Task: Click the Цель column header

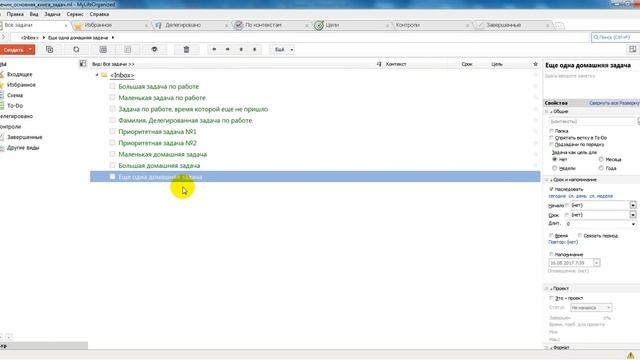Action: [497, 64]
